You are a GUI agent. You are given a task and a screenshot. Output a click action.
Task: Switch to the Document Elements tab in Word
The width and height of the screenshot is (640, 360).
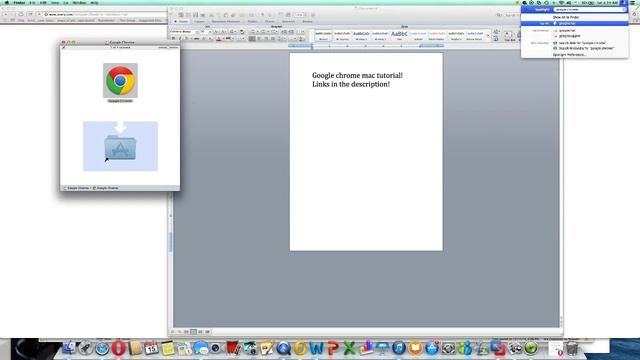click(225, 21)
